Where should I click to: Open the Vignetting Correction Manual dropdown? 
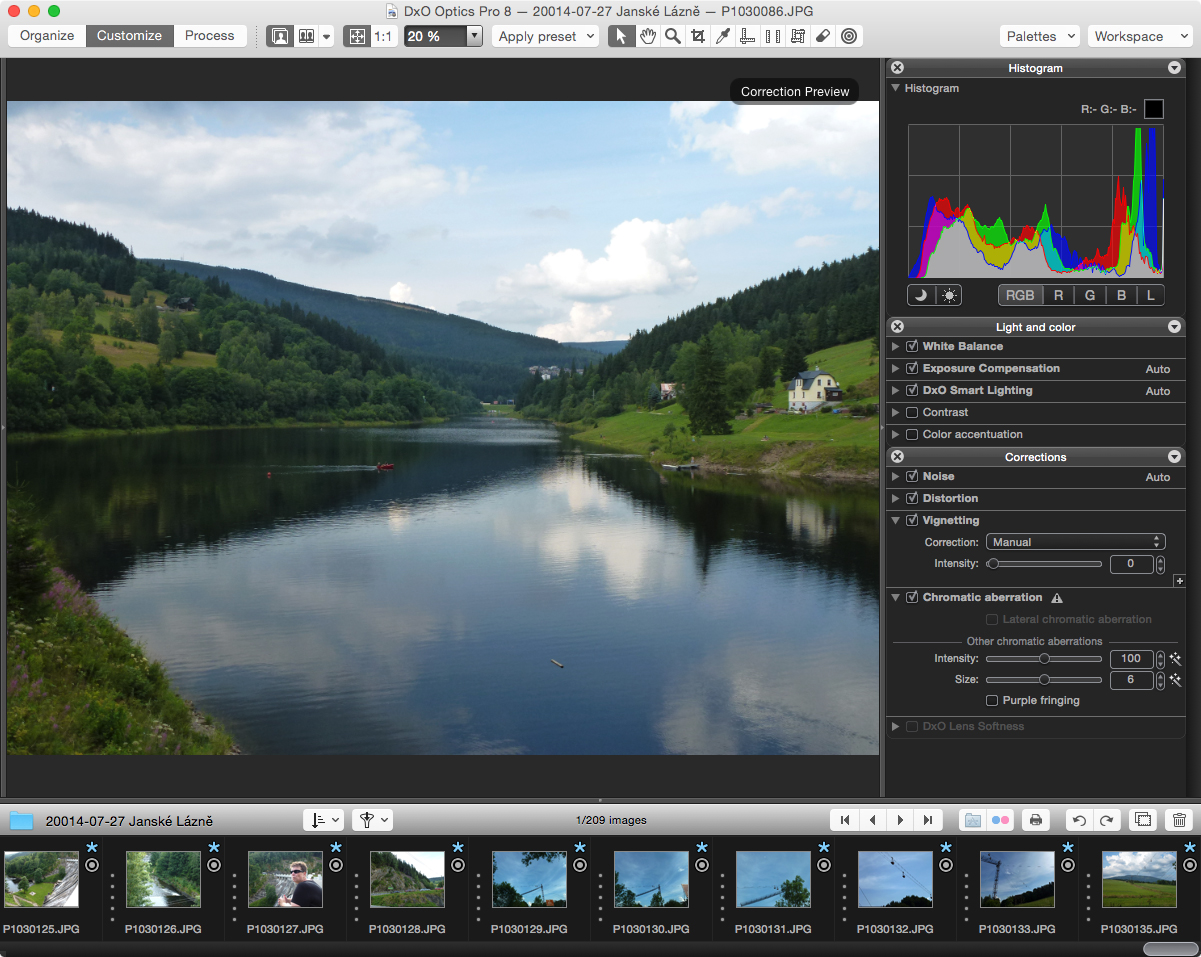click(1075, 542)
